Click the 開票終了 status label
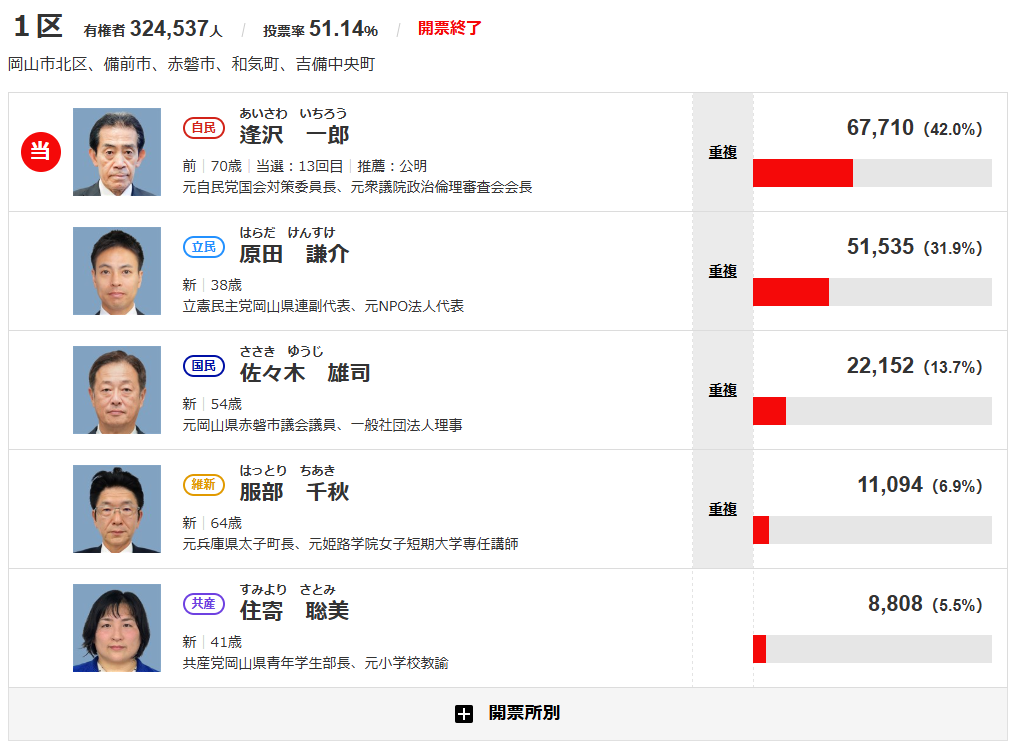Viewport: 1013px width, 750px height. 450,28
